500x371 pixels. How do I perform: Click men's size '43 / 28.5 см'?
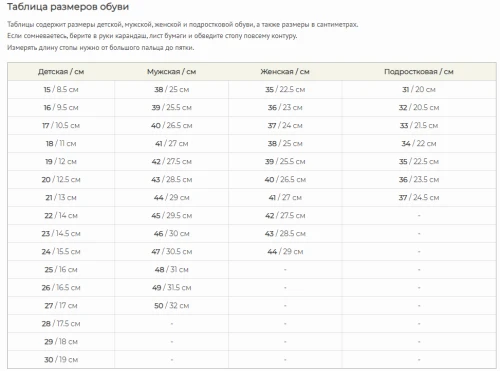coord(172,180)
